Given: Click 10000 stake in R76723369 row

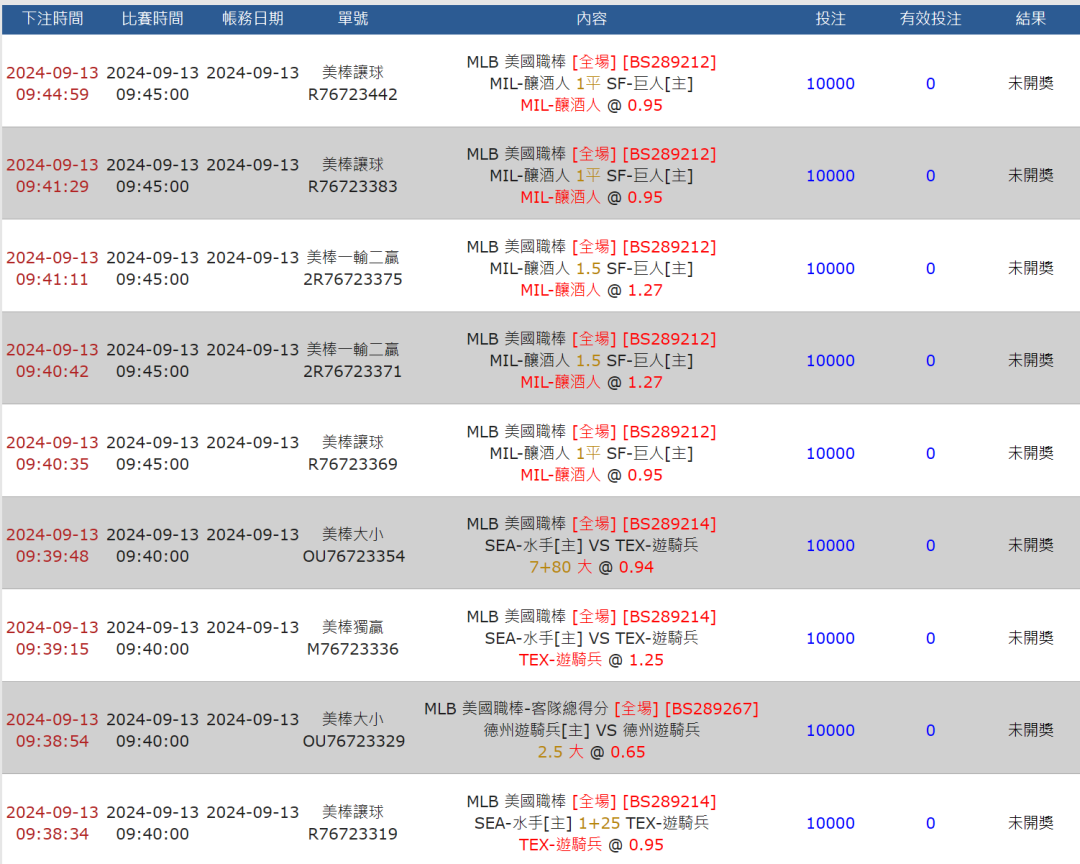Looking at the screenshot, I should (830, 454).
